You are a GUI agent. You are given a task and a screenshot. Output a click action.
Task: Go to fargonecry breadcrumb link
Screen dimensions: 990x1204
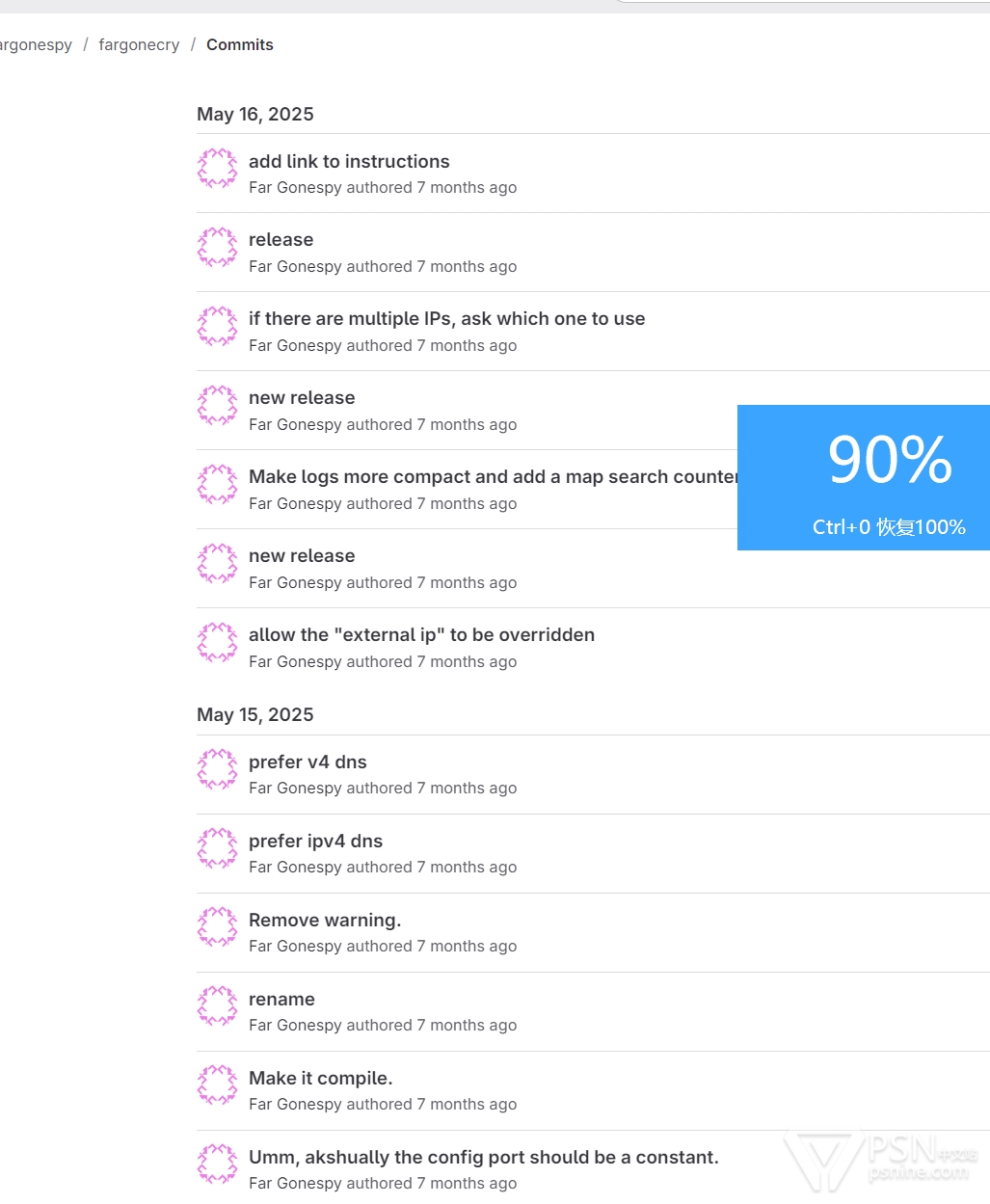pyautogui.click(x=139, y=45)
